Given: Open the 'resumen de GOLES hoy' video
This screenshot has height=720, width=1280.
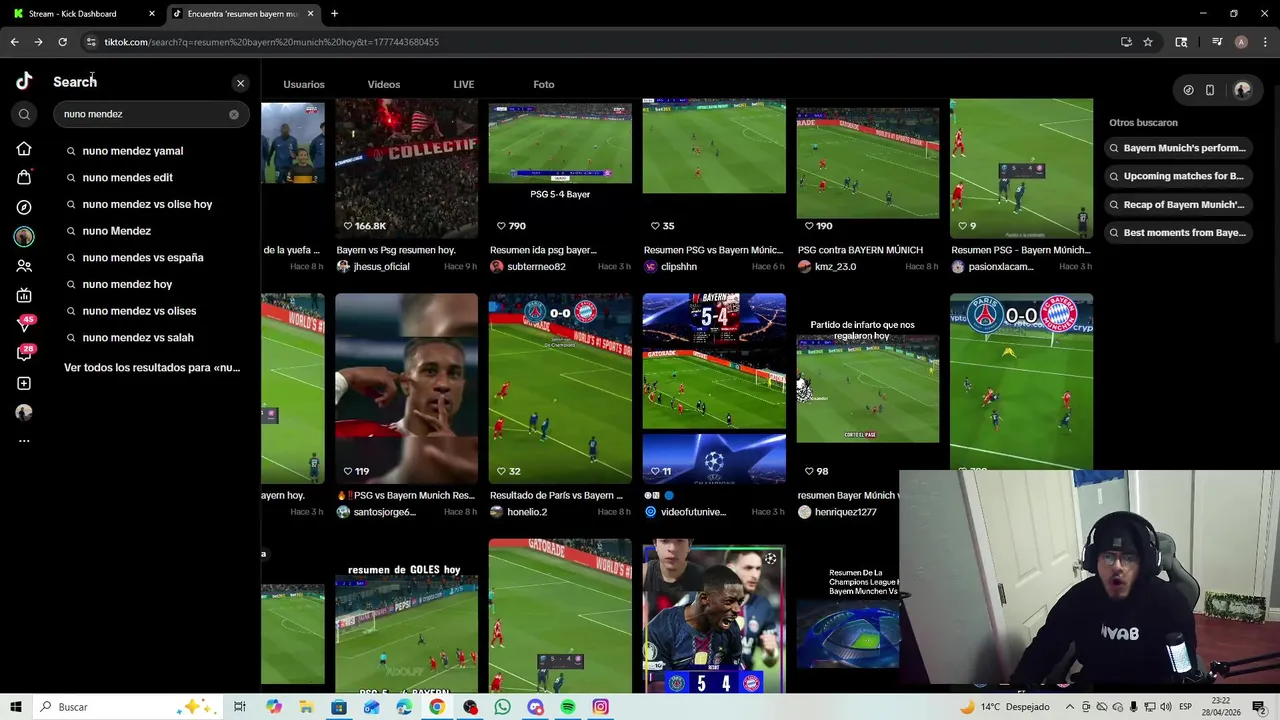Looking at the screenshot, I should click(406, 616).
